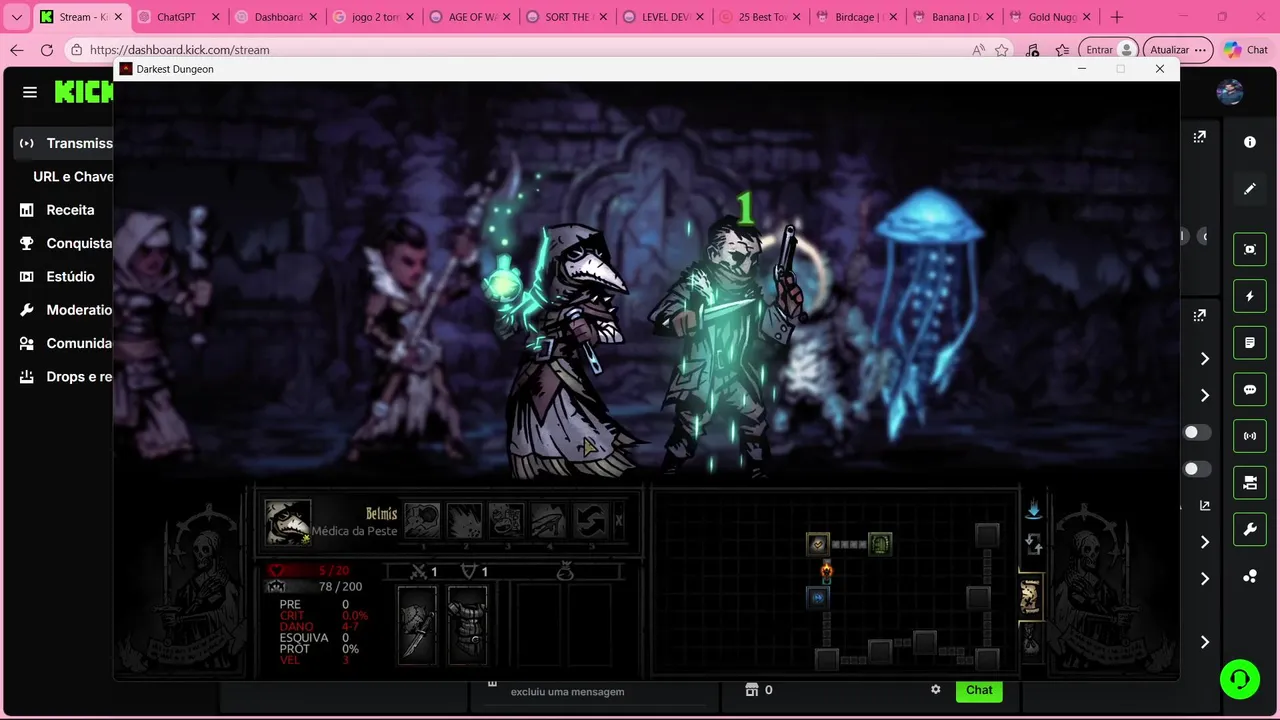Screen dimensions: 1280x720
Task: Open the green headset support button
Action: [x=1240, y=679]
